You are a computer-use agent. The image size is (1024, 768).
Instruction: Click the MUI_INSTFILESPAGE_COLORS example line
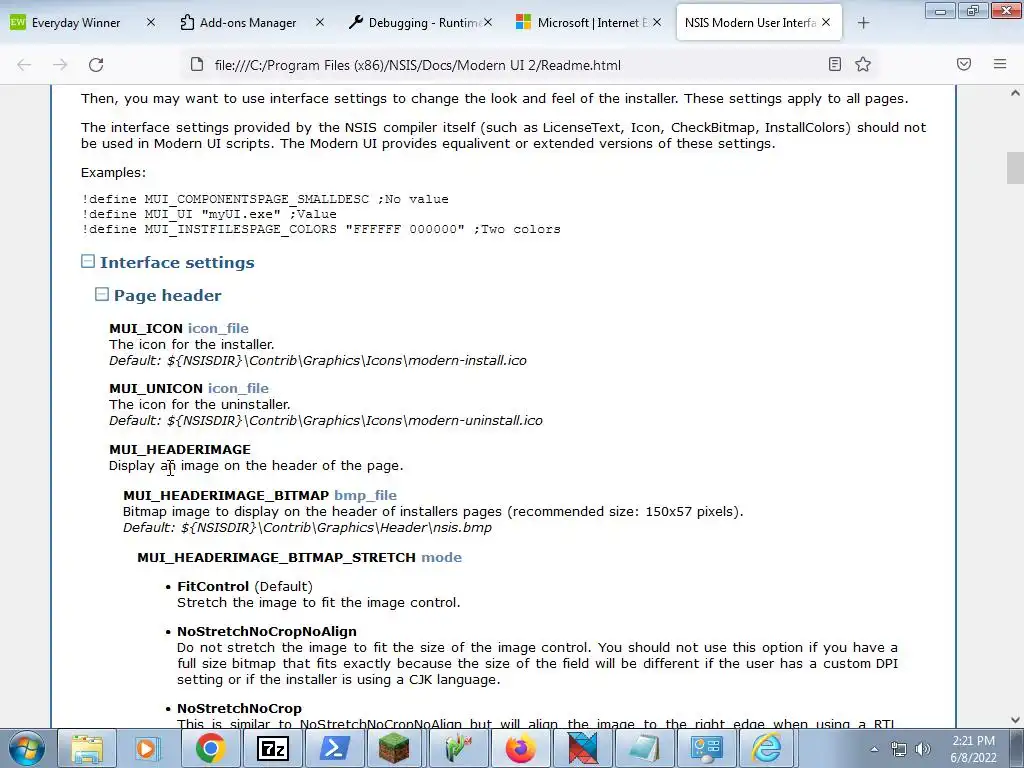point(321,229)
